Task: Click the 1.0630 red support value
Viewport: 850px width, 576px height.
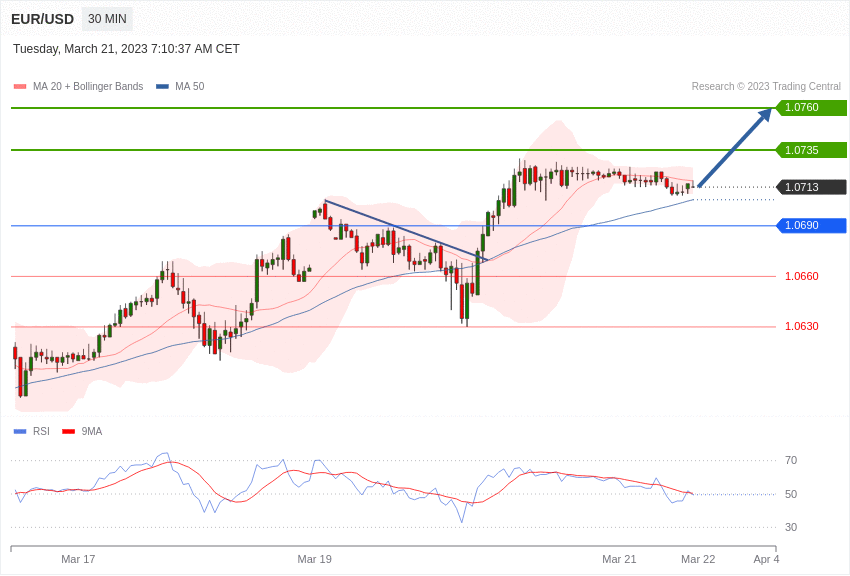Action: 802,326
